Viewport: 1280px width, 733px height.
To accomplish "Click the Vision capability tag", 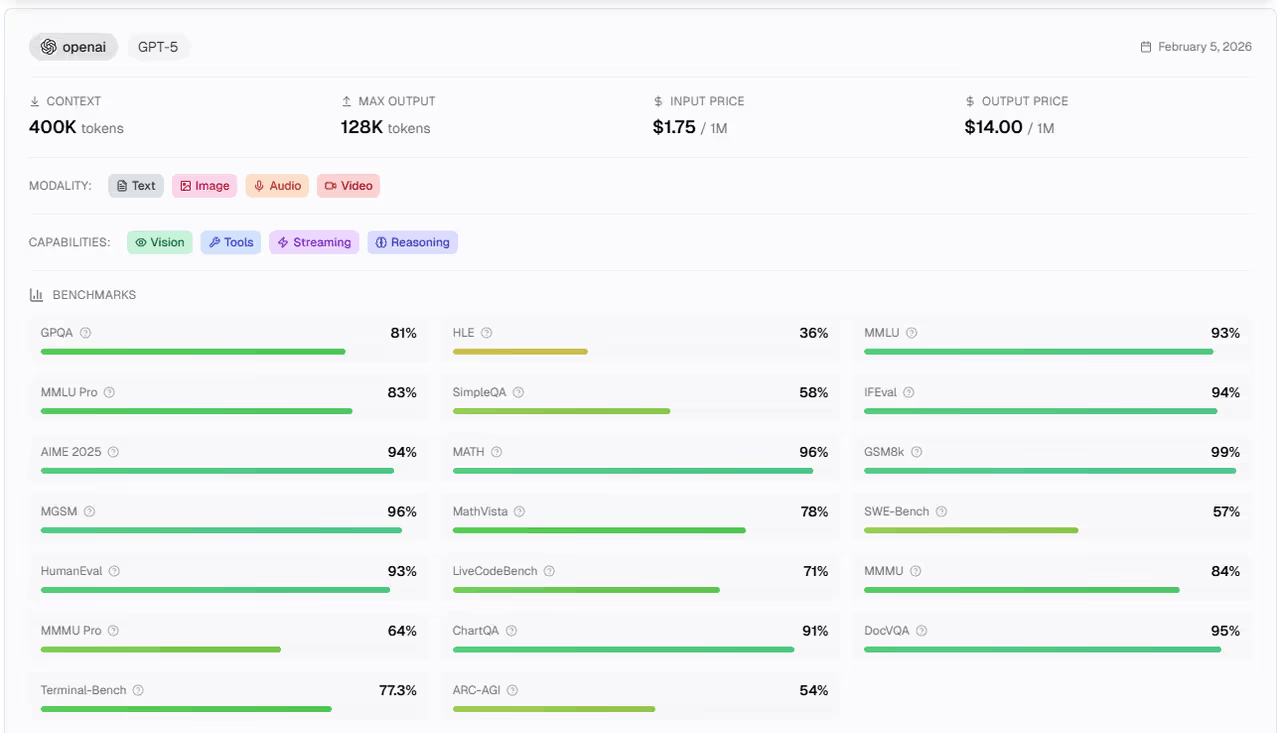I will (160, 243).
